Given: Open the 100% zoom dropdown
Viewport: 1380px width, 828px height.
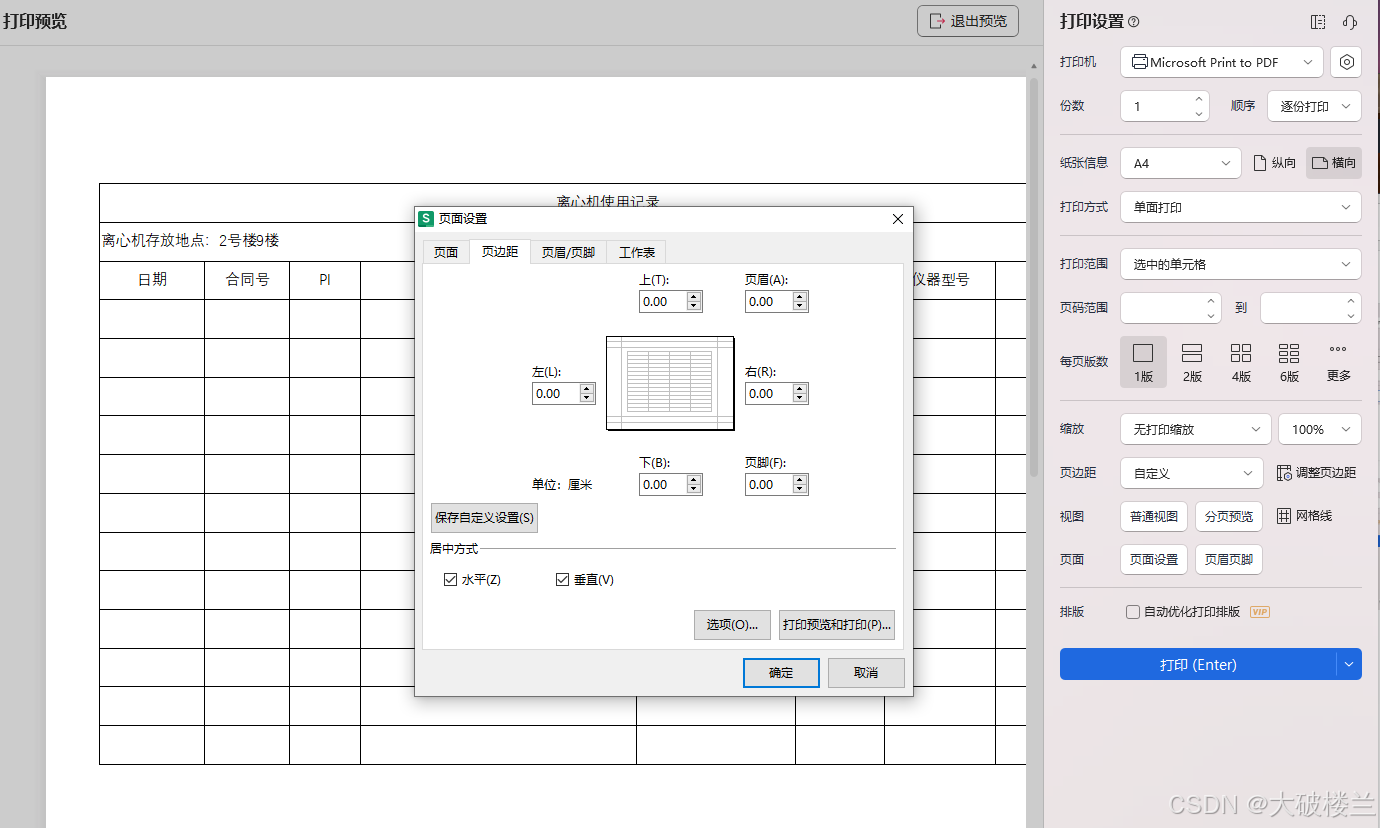Looking at the screenshot, I should pos(1319,429).
